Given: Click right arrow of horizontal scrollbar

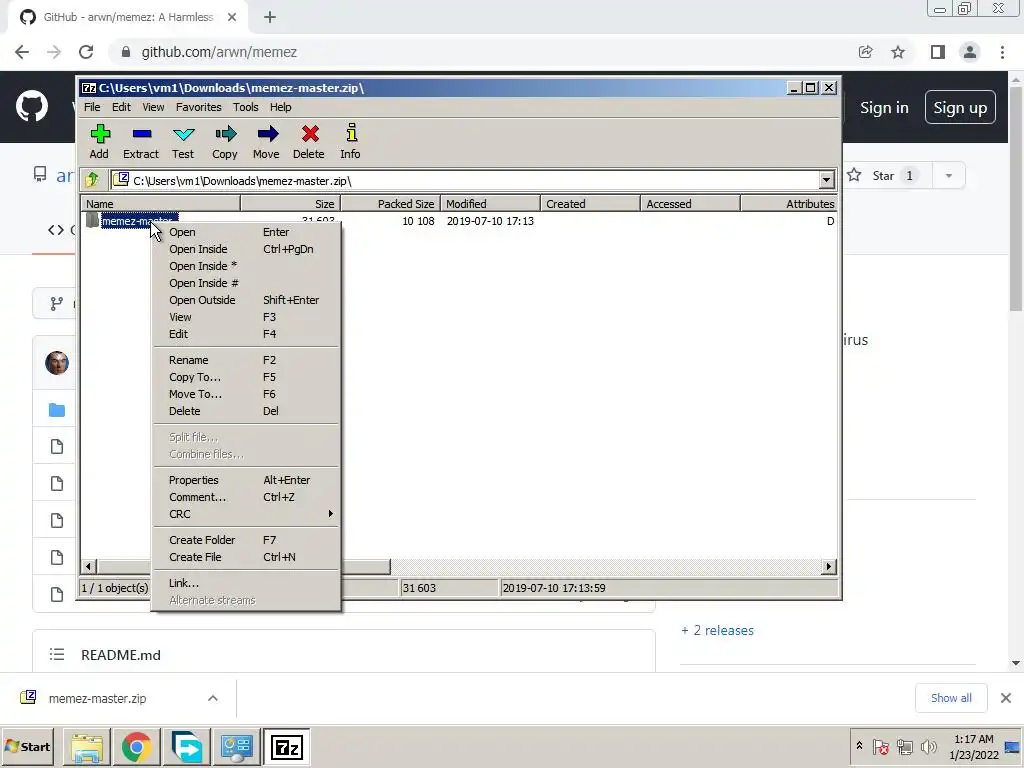Looking at the screenshot, I should click(x=829, y=567).
